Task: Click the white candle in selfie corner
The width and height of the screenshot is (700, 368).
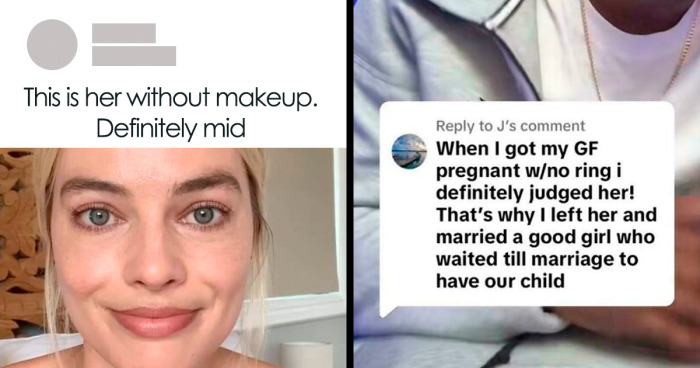Action: click(307, 355)
